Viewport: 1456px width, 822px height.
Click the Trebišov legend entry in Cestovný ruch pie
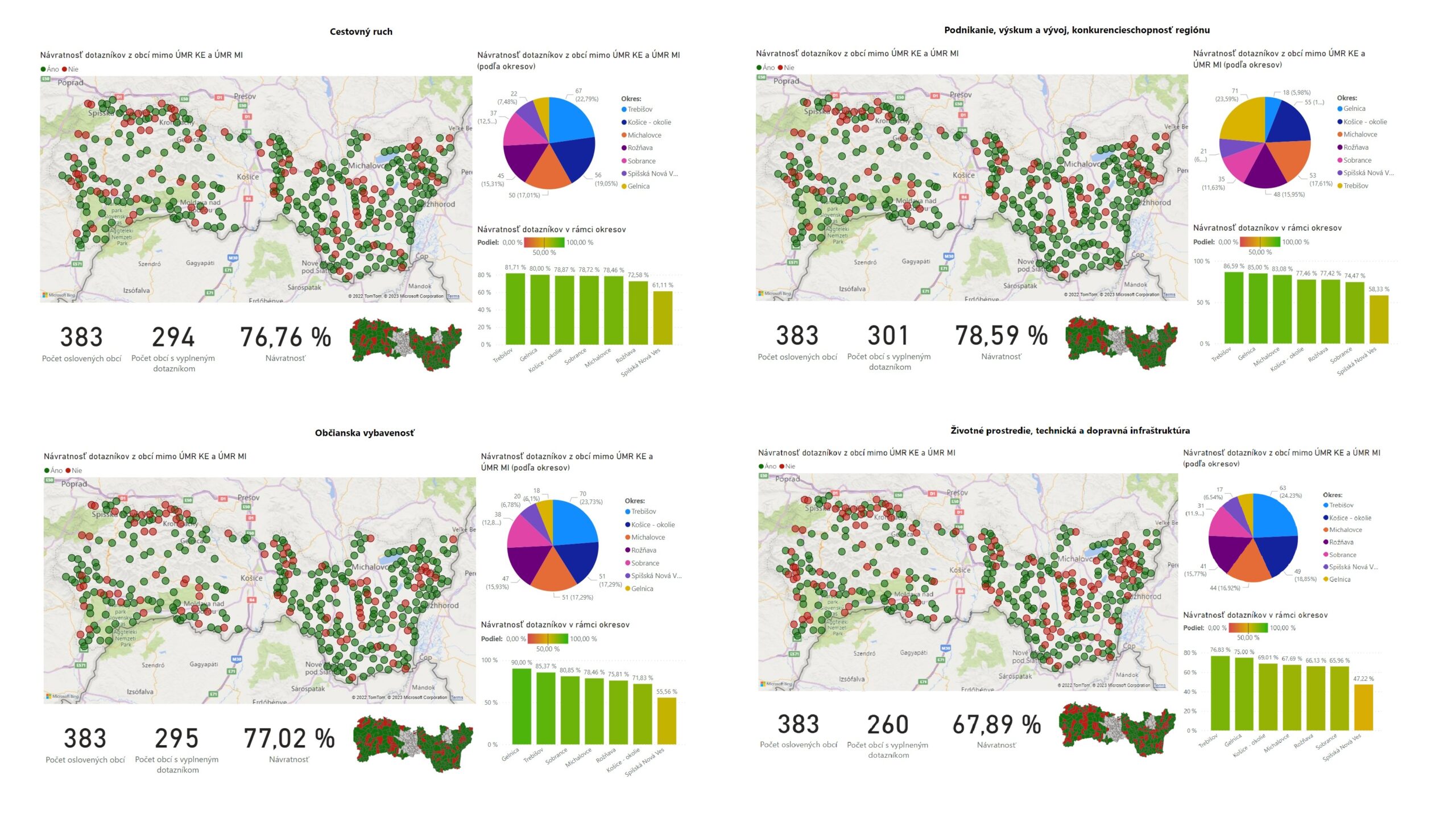637,109
